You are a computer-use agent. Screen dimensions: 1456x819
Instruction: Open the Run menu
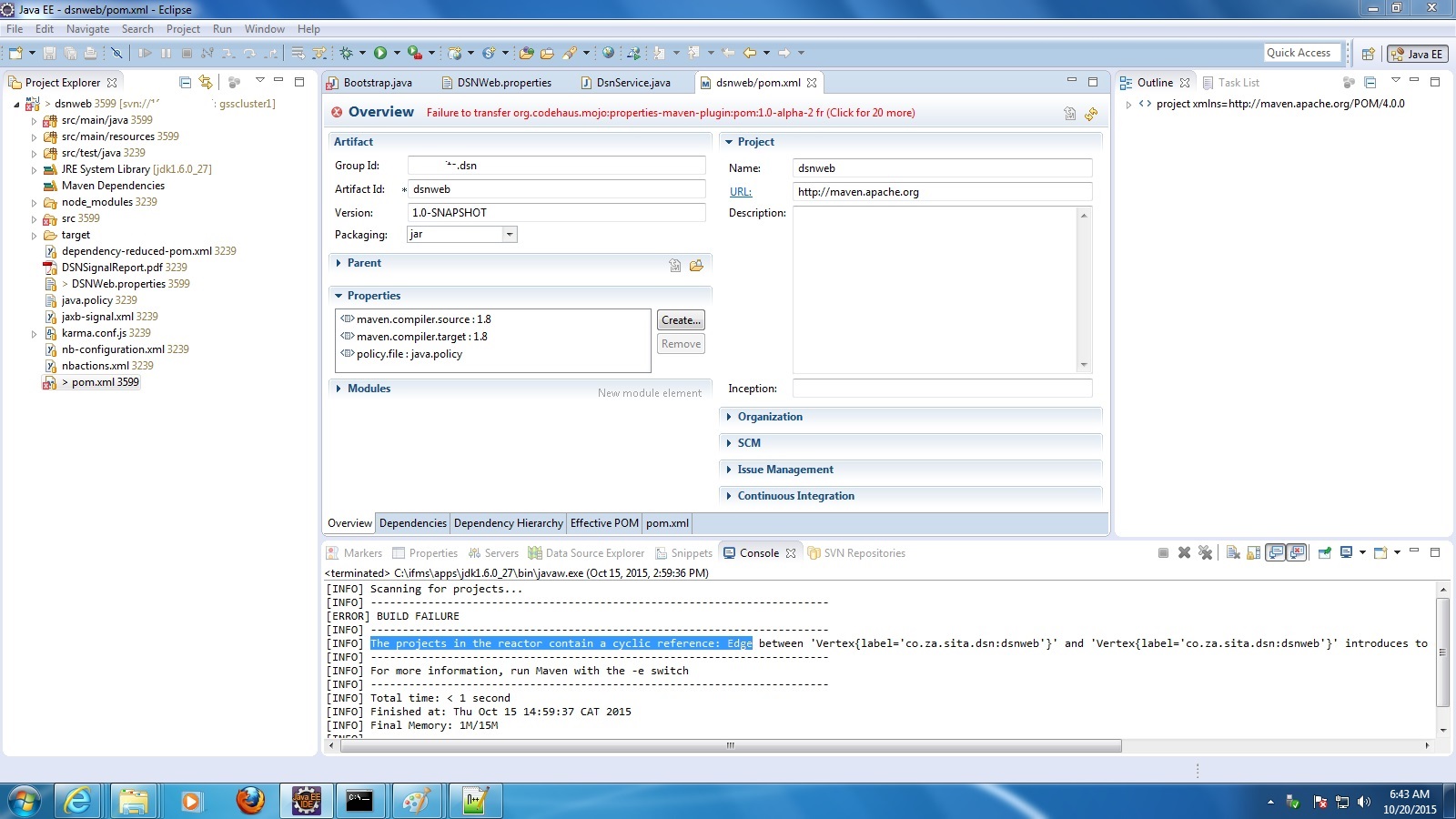[222, 29]
